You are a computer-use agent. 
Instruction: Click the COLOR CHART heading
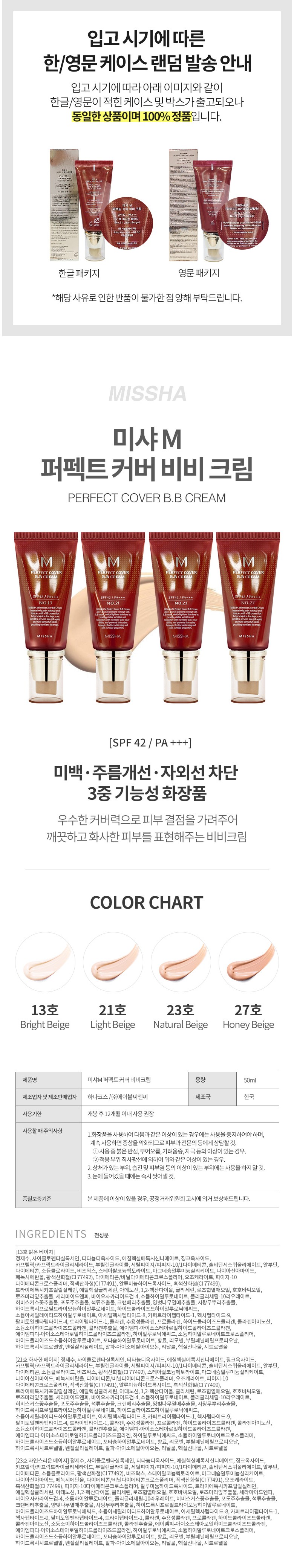147,902
